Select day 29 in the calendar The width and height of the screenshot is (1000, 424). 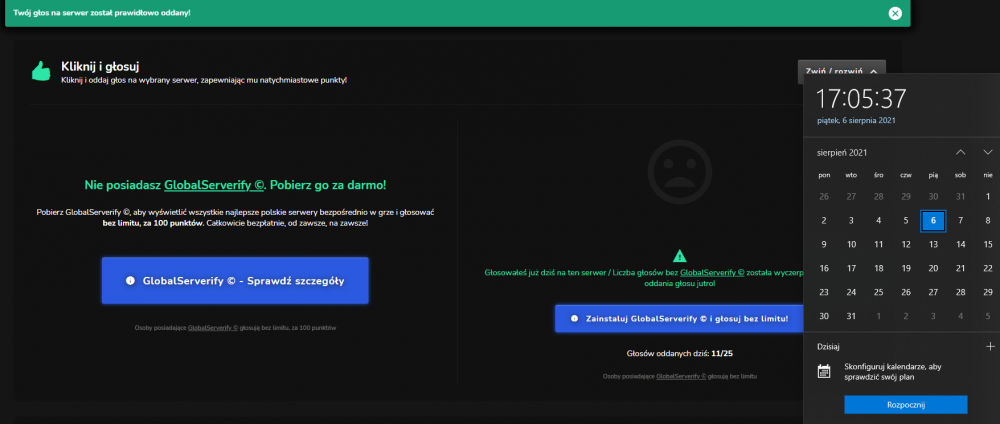988,292
